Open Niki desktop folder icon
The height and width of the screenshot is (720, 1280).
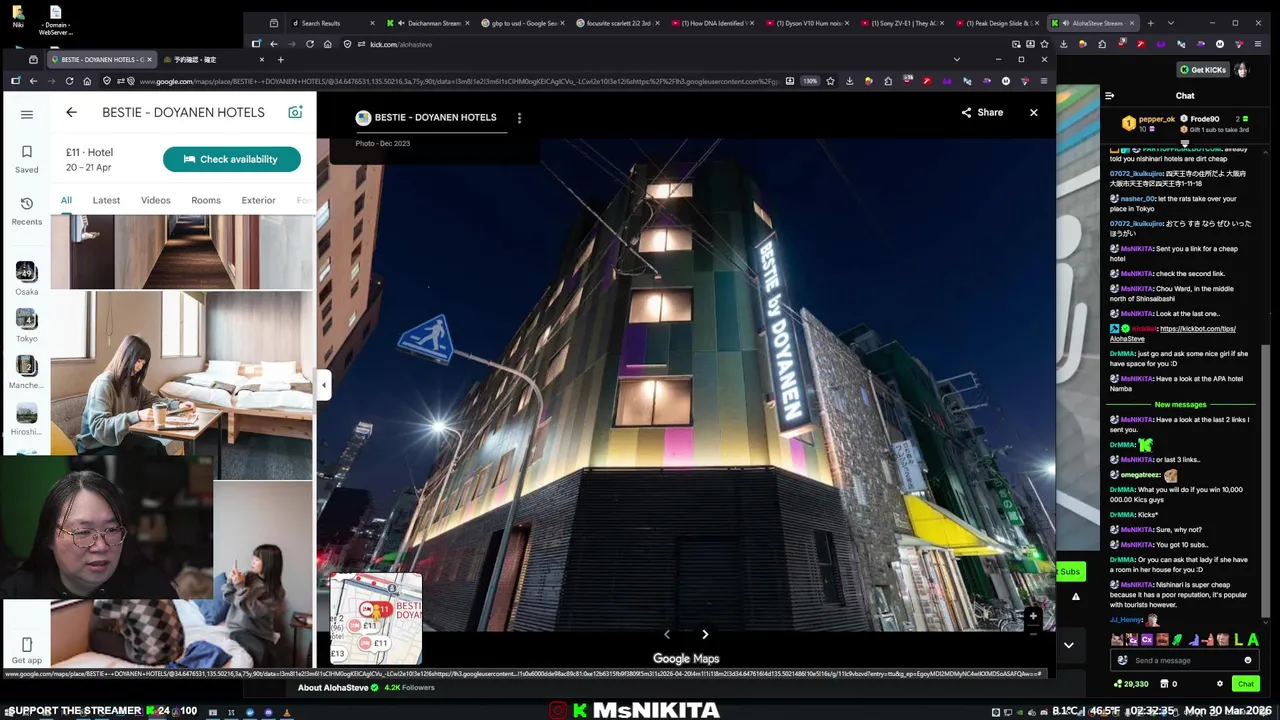(x=18, y=17)
